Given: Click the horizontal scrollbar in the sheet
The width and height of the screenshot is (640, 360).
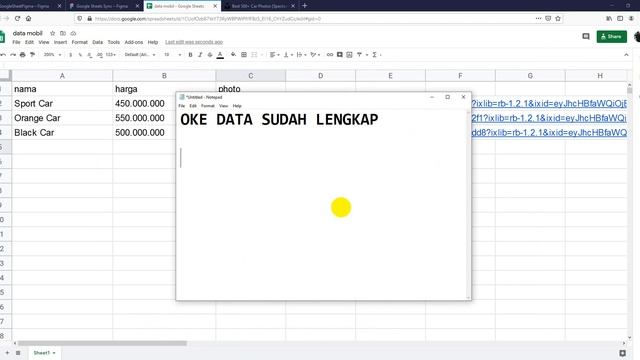Looking at the screenshot, I should coord(102,343).
